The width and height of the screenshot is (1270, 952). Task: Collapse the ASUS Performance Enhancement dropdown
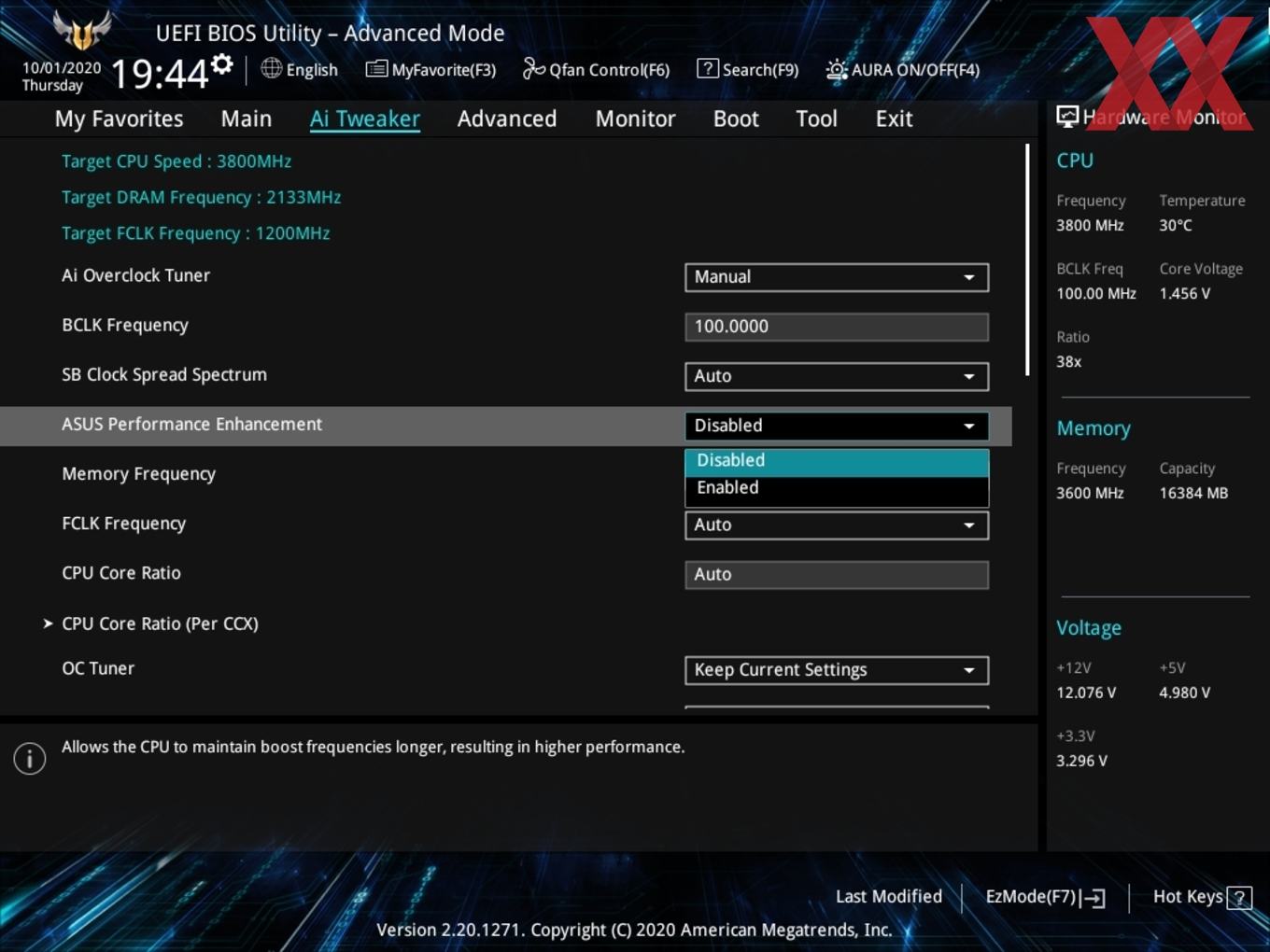[x=837, y=426]
